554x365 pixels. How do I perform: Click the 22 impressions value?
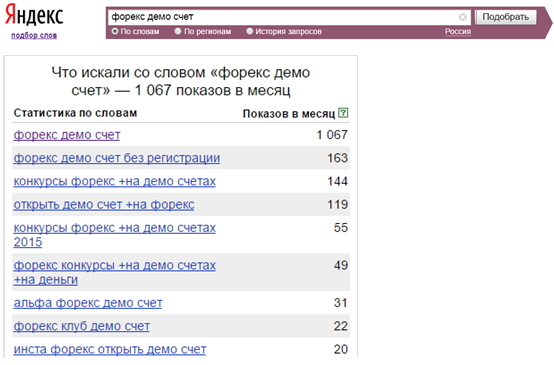pyautogui.click(x=341, y=326)
